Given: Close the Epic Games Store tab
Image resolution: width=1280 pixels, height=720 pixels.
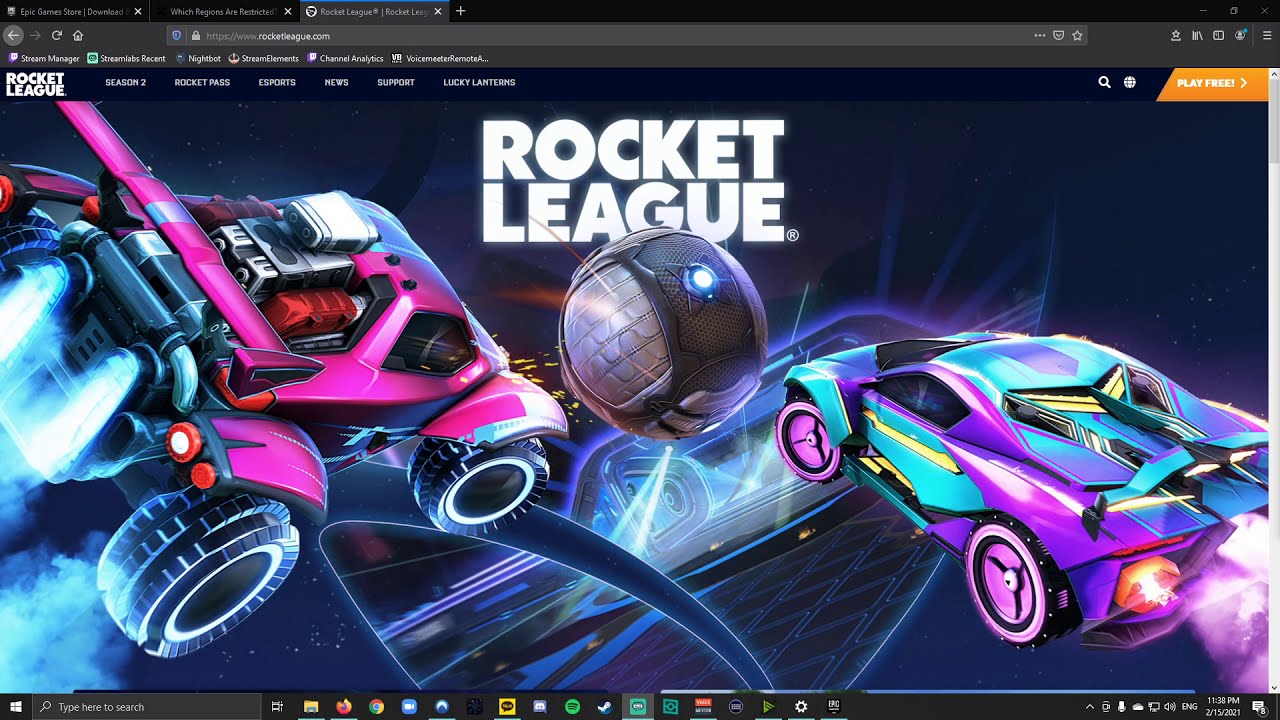Looking at the screenshot, I should [138, 11].
